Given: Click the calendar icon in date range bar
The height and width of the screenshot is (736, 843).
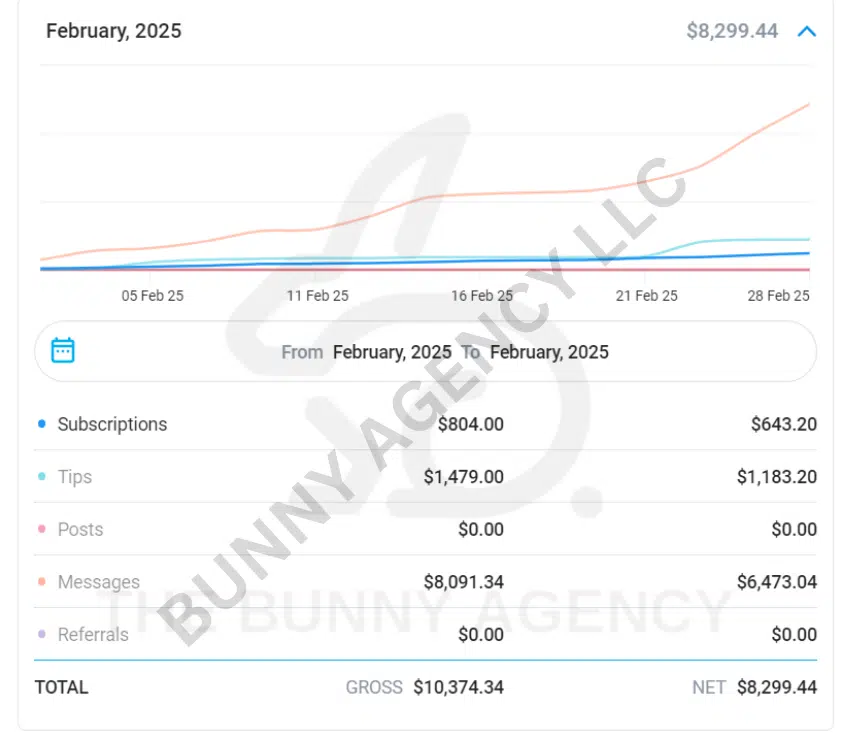Looking at the screenshot, I should tap(63, 350).
